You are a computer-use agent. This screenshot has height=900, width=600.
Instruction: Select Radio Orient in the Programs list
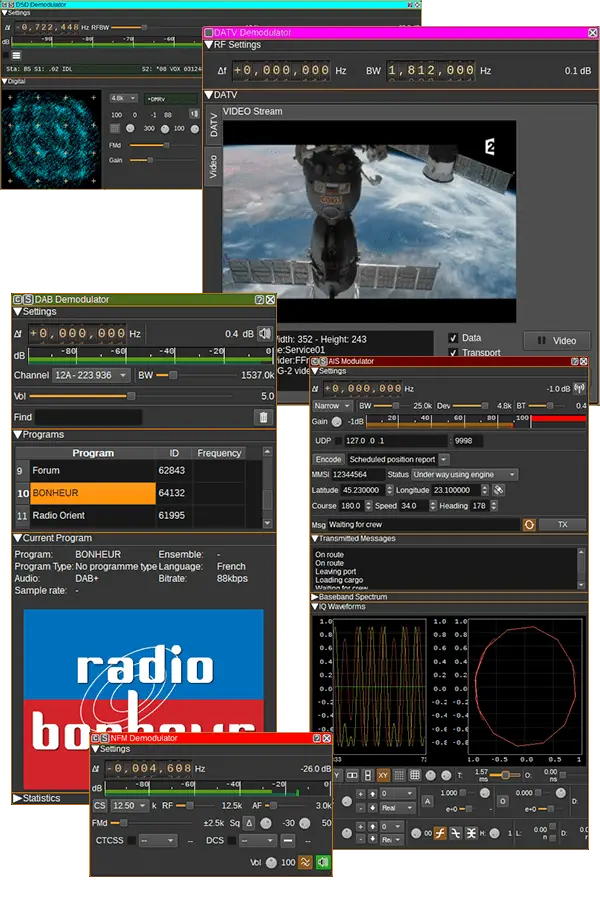pyautogui.click(x=92, y=515)
